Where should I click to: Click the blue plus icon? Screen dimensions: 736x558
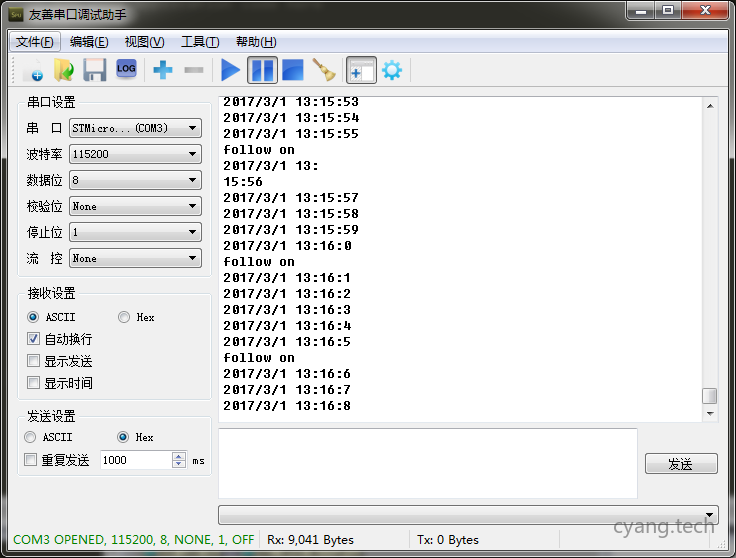[162, 70]
